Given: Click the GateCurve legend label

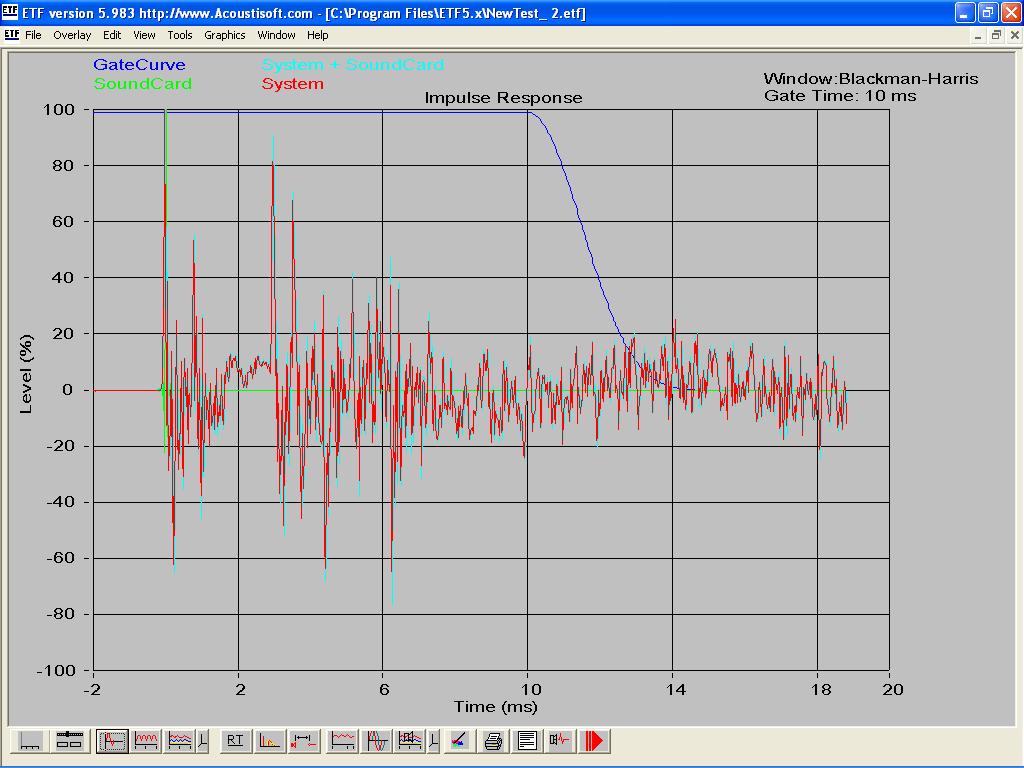Looking at the screenshot, I should point(139,65).
